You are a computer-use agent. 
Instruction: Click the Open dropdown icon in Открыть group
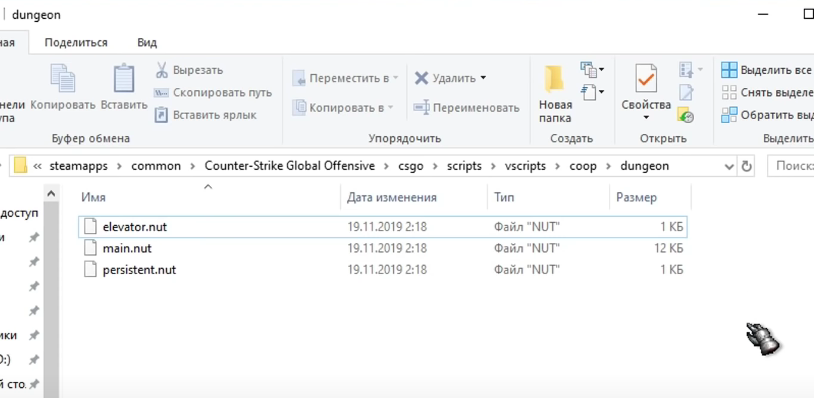tap(690, 69)
